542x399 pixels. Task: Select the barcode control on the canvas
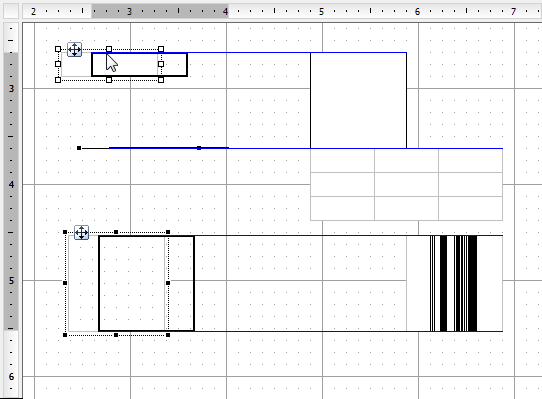click(x=455, y=283)
